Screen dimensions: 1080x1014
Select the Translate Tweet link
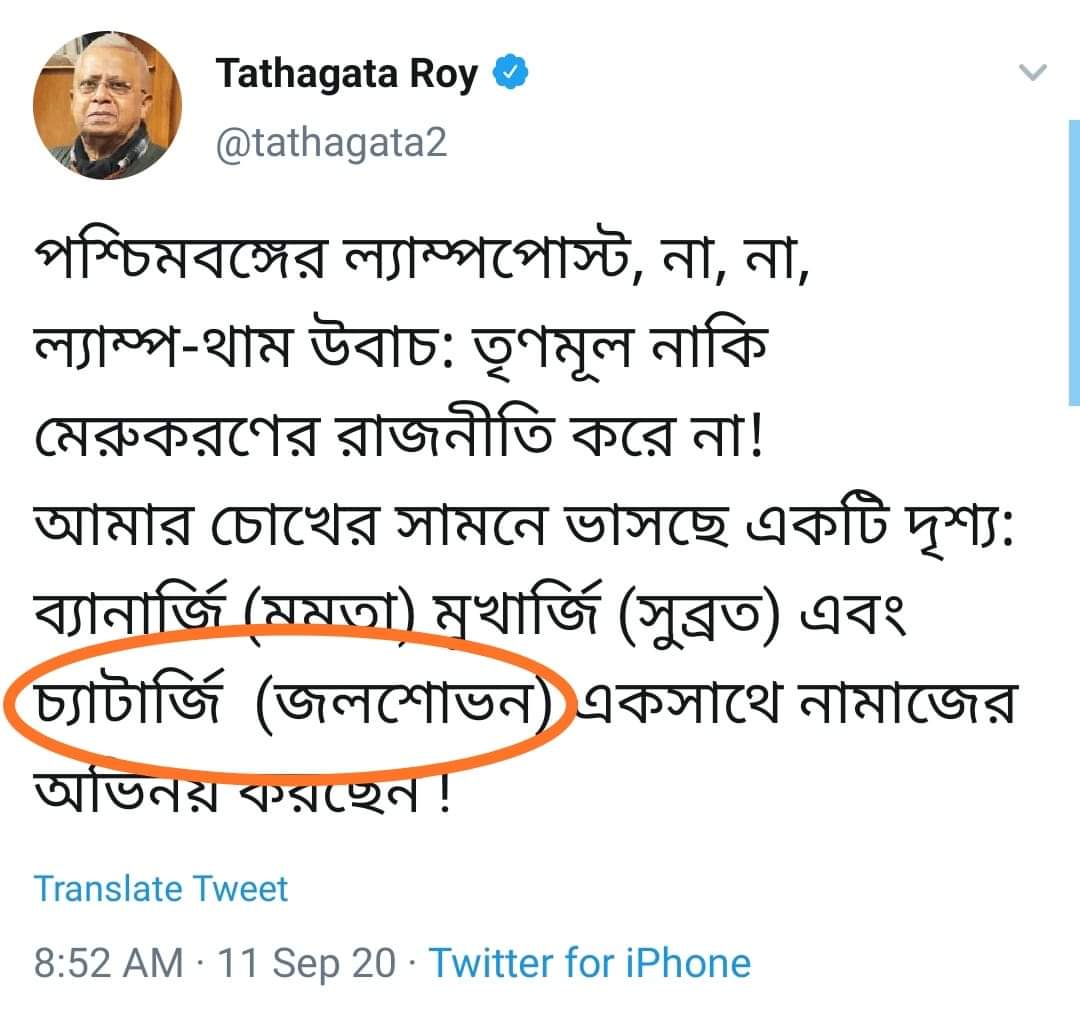click(x=160, y=889)
